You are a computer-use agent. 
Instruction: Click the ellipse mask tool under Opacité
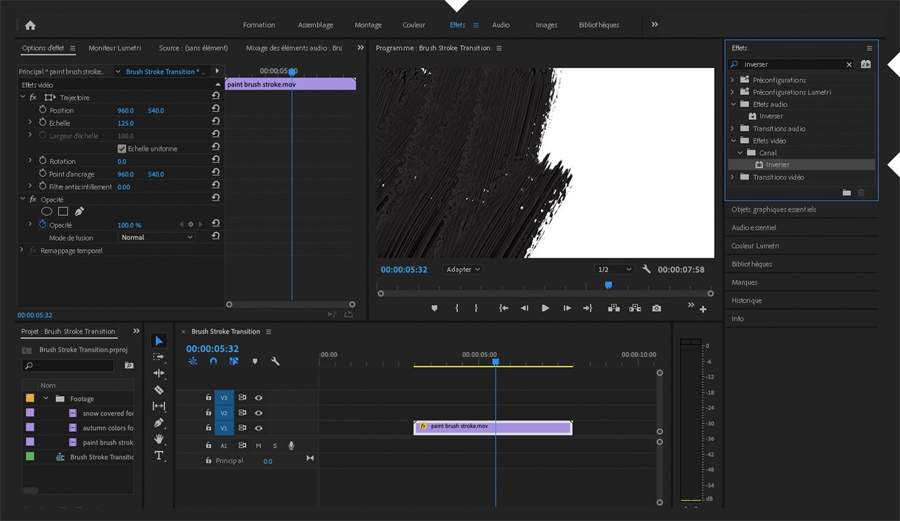(46, 212)
